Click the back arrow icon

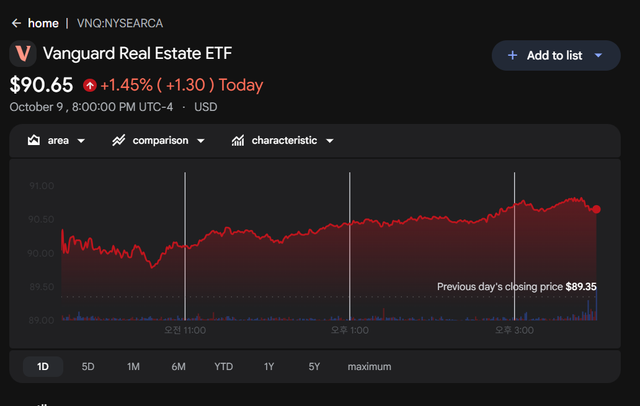click(16, 23)
